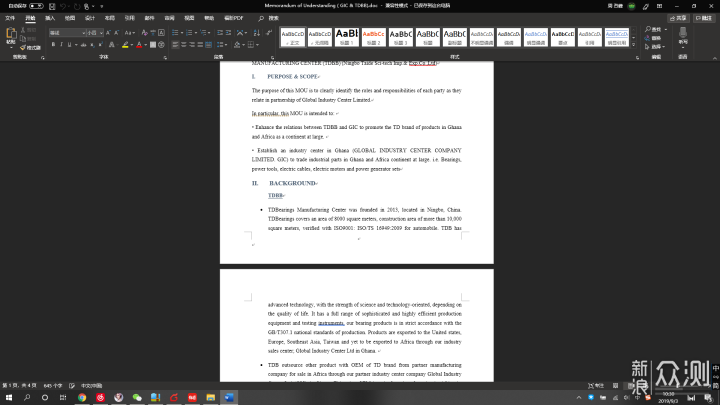This screenshot has height=405, width=720.
Task: Toggle Underline formatting
Action: pyautogui.click(x=69, y=45)
